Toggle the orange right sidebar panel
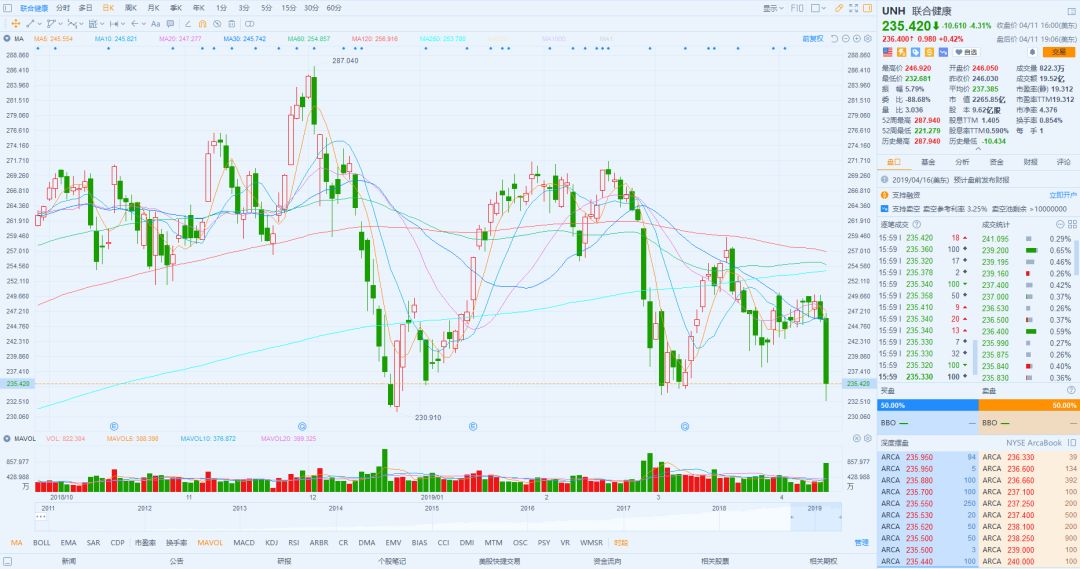 [867, 8]
